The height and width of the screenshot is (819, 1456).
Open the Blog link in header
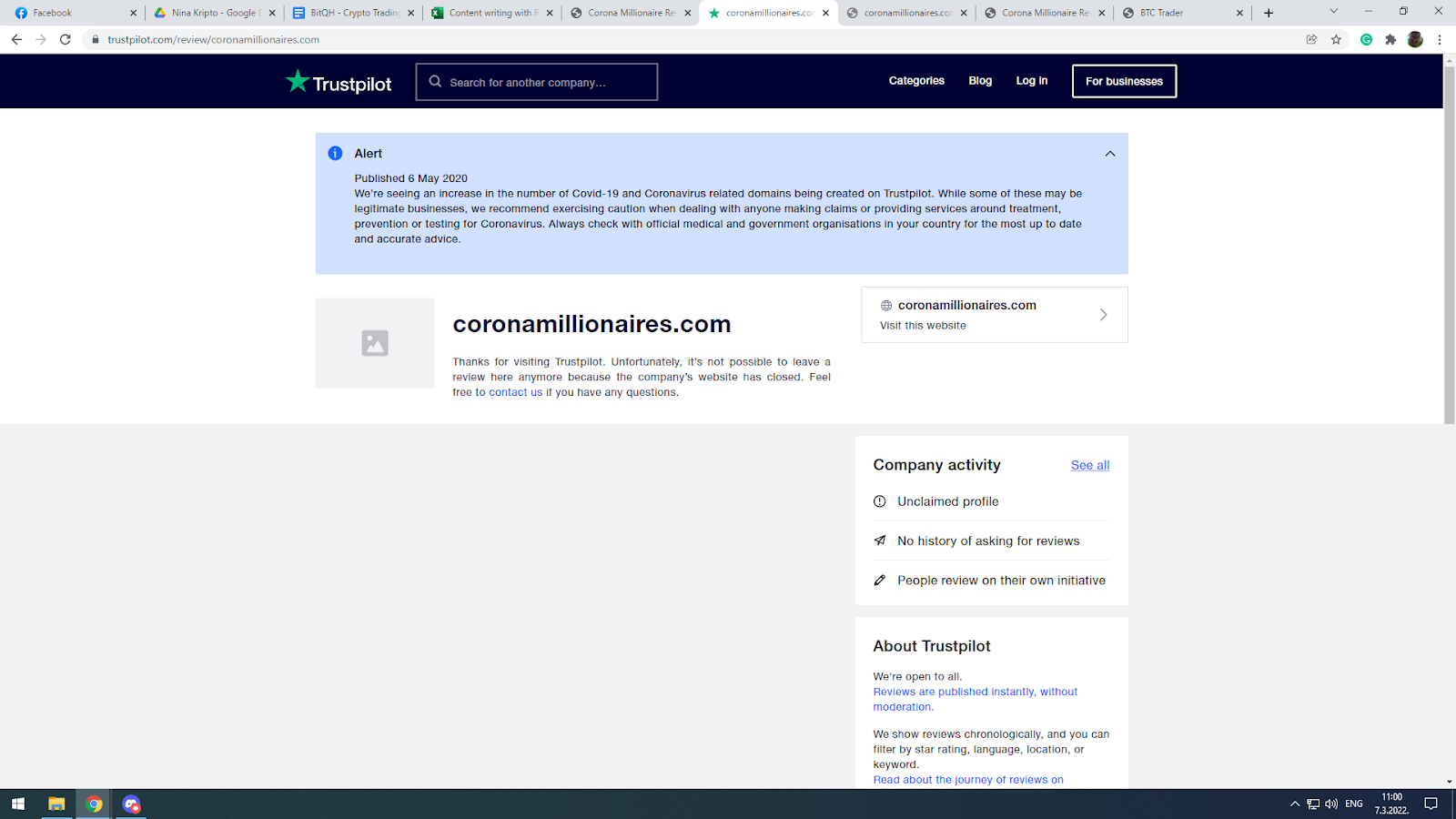[980, 81]
